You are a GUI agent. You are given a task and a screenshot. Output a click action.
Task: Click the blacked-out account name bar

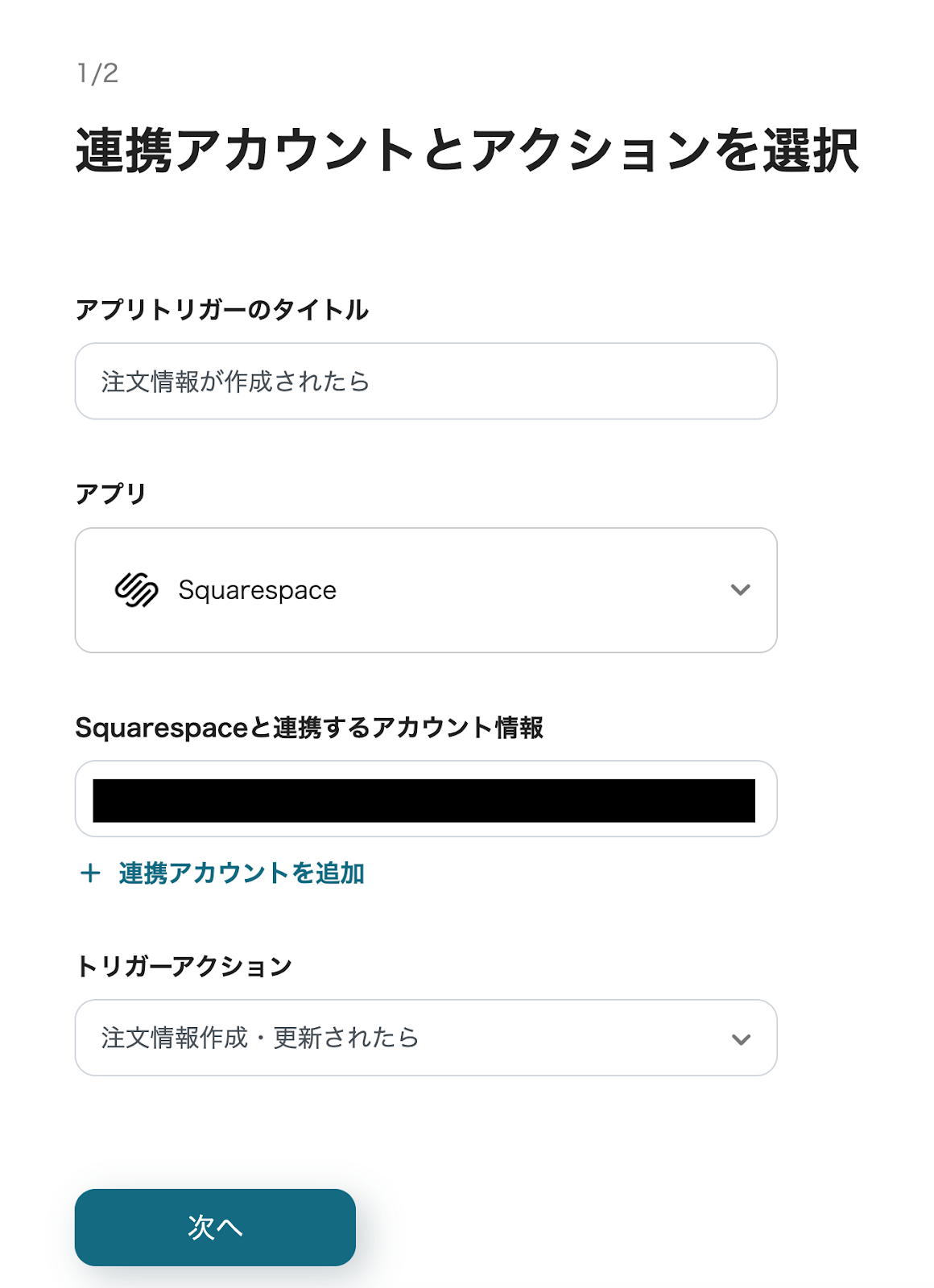coord(424,800)
